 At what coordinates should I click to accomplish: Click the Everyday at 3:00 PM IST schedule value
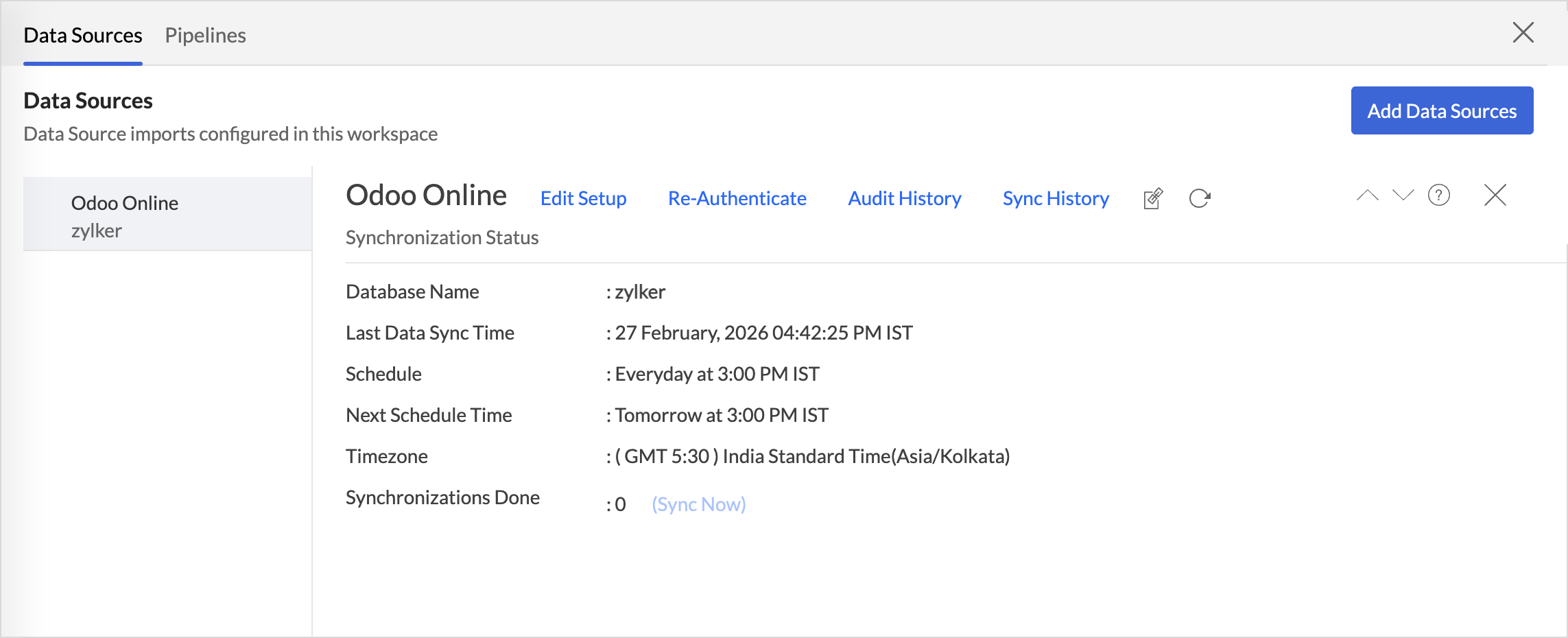click(717, 374)
